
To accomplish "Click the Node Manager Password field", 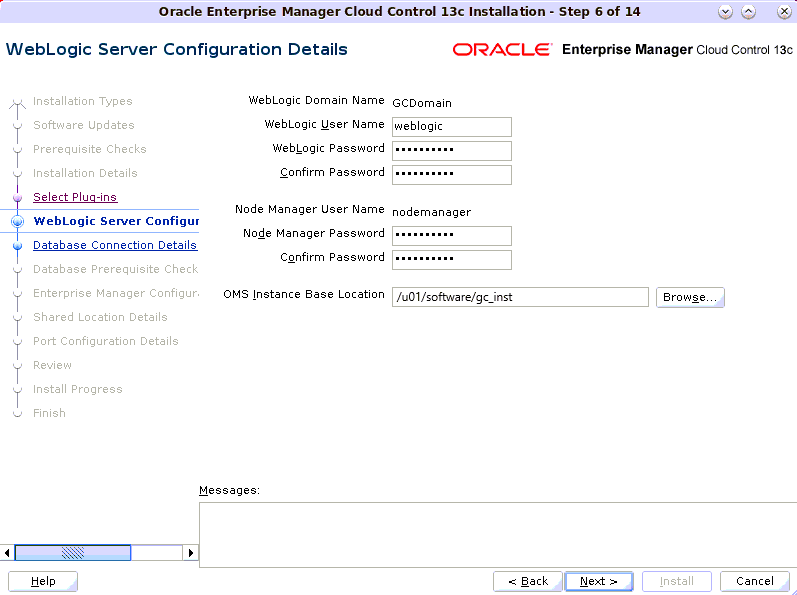I will 451,235.
